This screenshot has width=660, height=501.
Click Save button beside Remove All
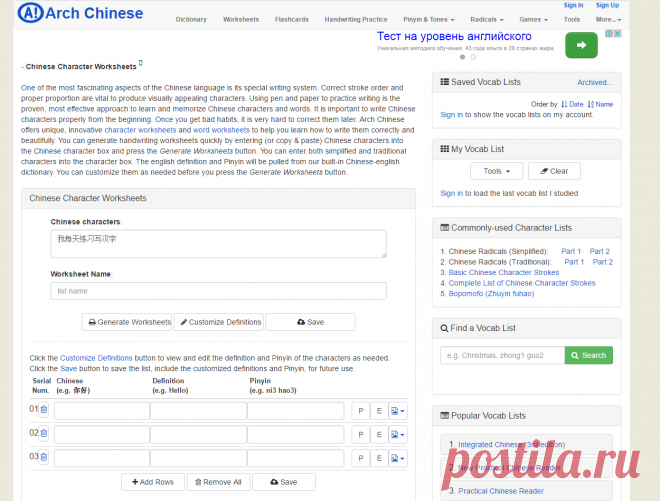coord(284,482)
